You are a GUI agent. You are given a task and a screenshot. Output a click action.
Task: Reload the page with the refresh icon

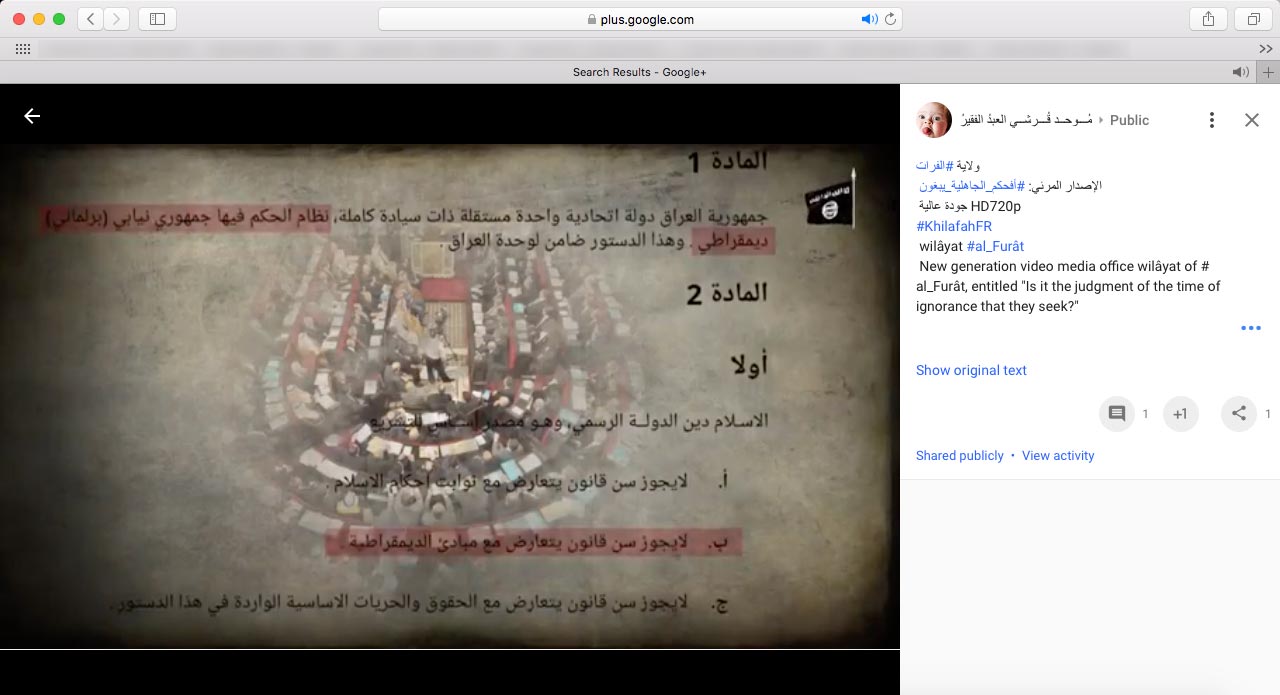[x=889, y=19]
